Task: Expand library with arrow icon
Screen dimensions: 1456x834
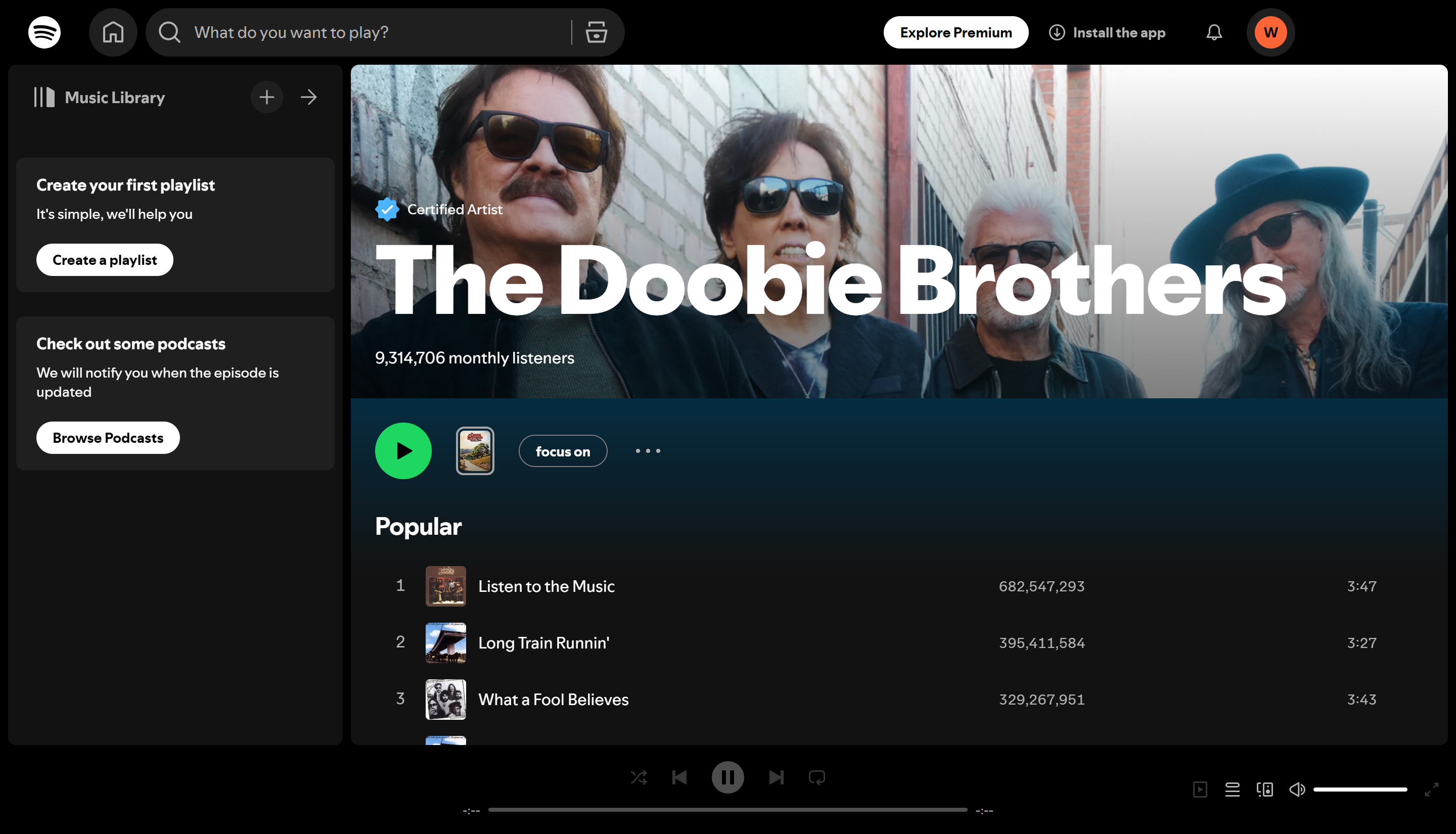Action: pos(309,98)
